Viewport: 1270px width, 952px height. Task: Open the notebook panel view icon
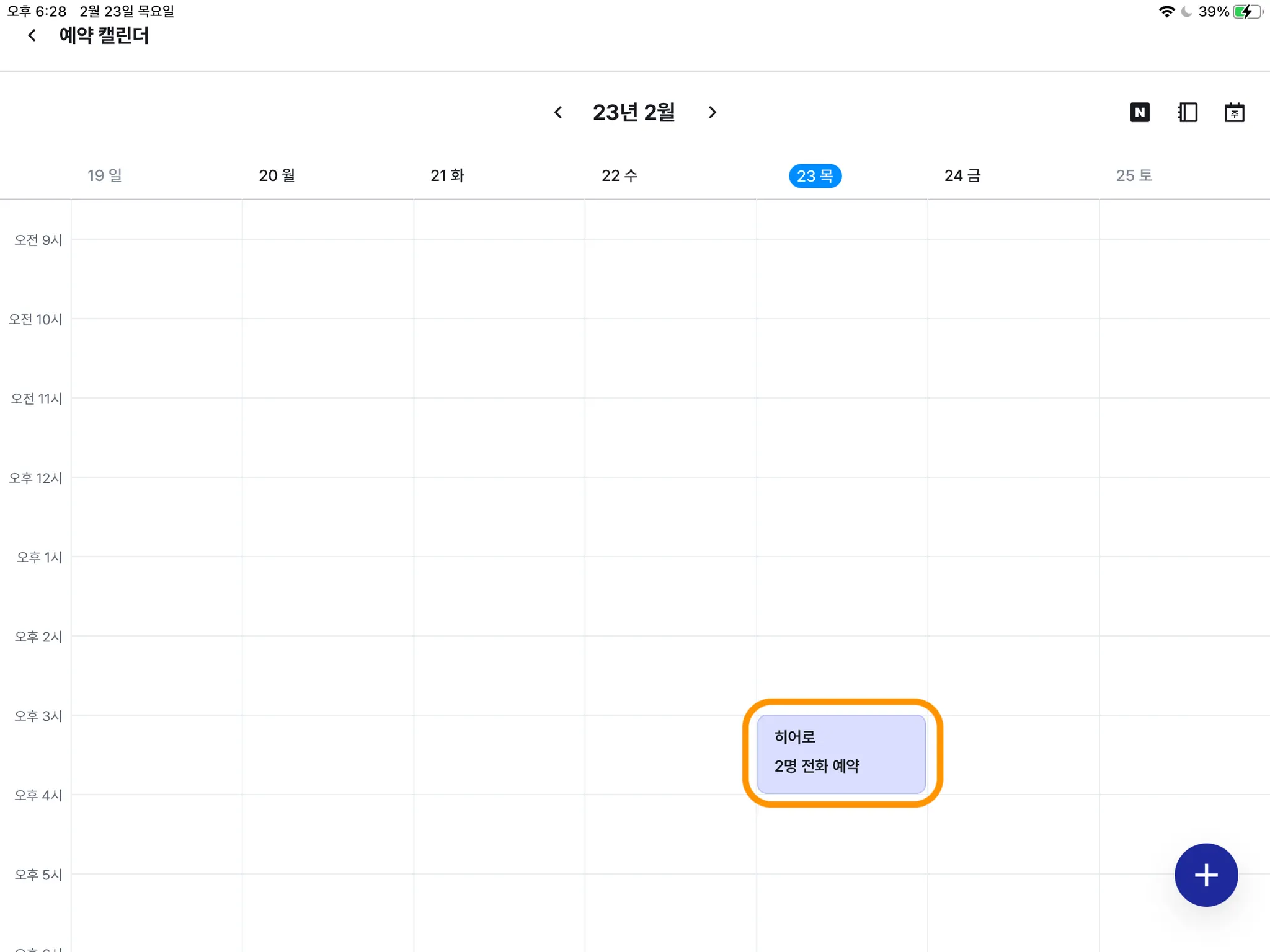[1187, 112]
